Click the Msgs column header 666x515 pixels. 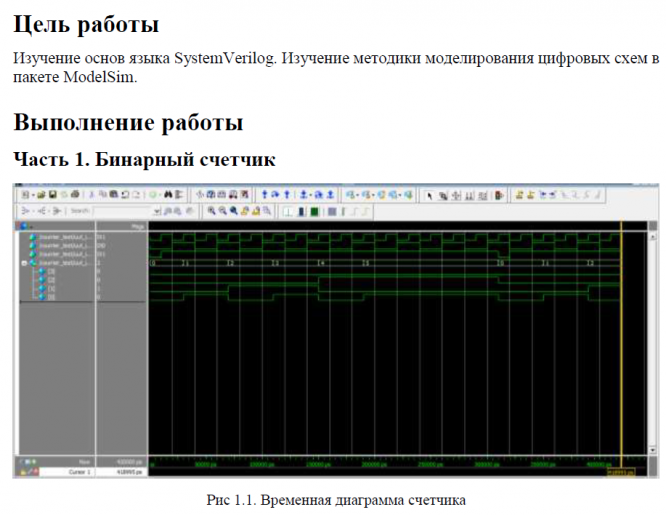137,227
